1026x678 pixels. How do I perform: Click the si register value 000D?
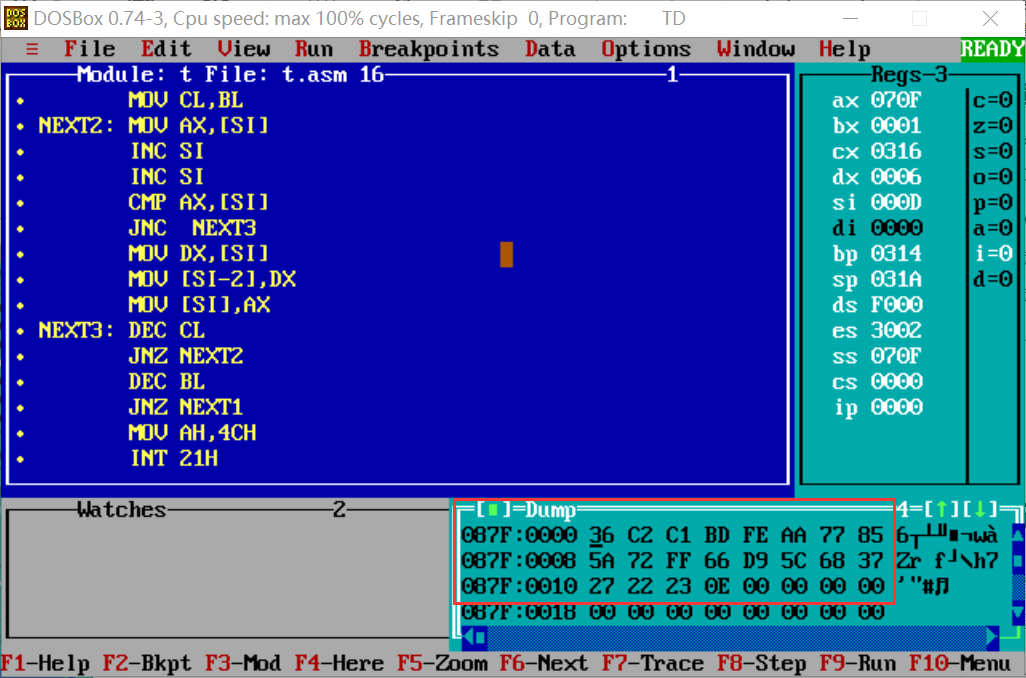[896, 202]
